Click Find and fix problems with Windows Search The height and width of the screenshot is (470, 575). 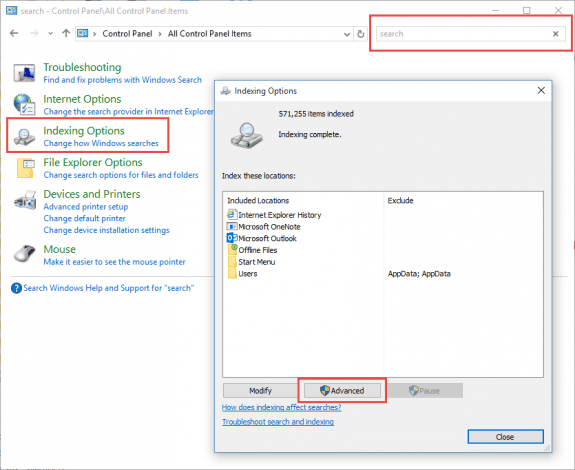[122, 80]
